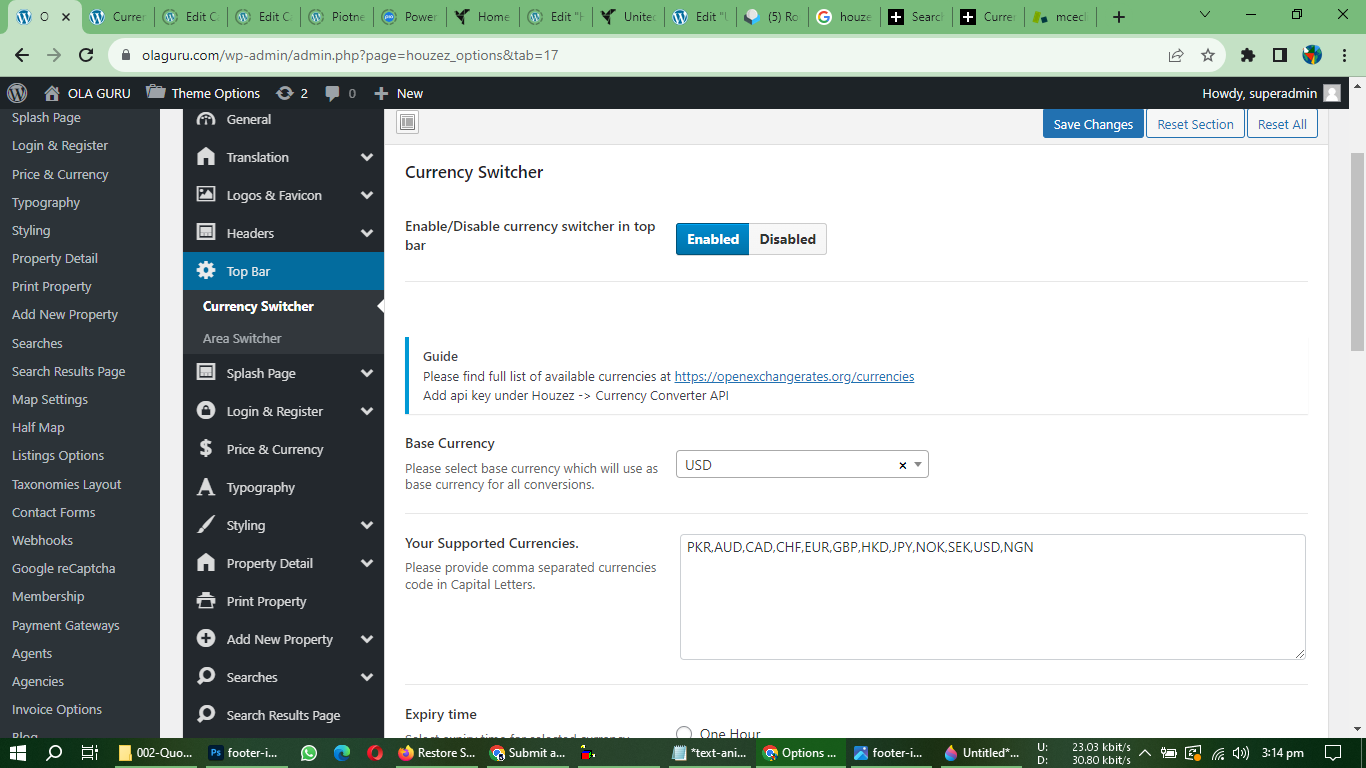Screen dimensions: 1366x768
Task: Open Howdy superadmin profile menu
Action: coord(1271,93)
